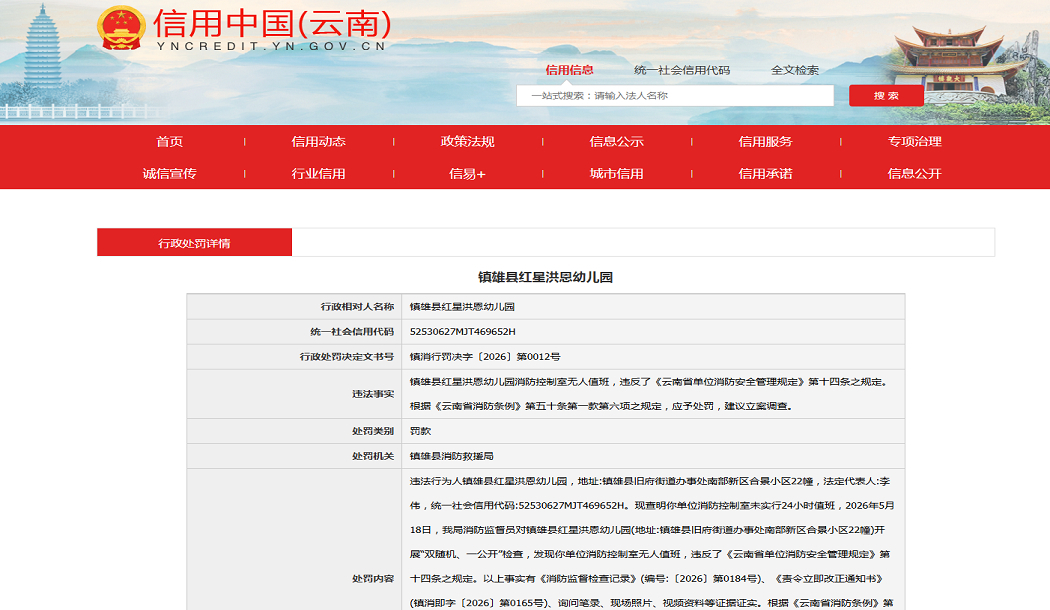Open the 信息公示 menu item

(617, 141)
